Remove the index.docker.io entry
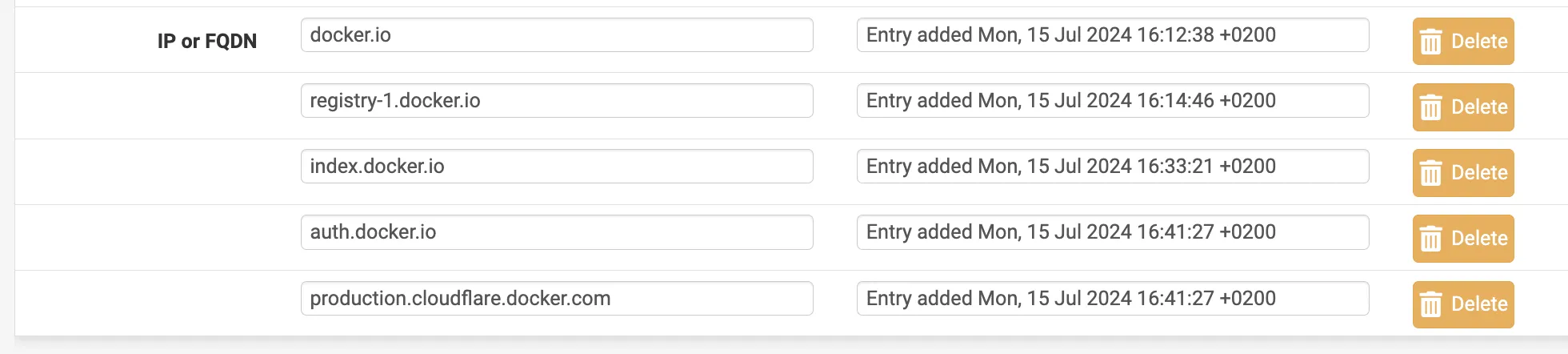The width and height of the screenshot is (1568, 354). pos(1463,173)
